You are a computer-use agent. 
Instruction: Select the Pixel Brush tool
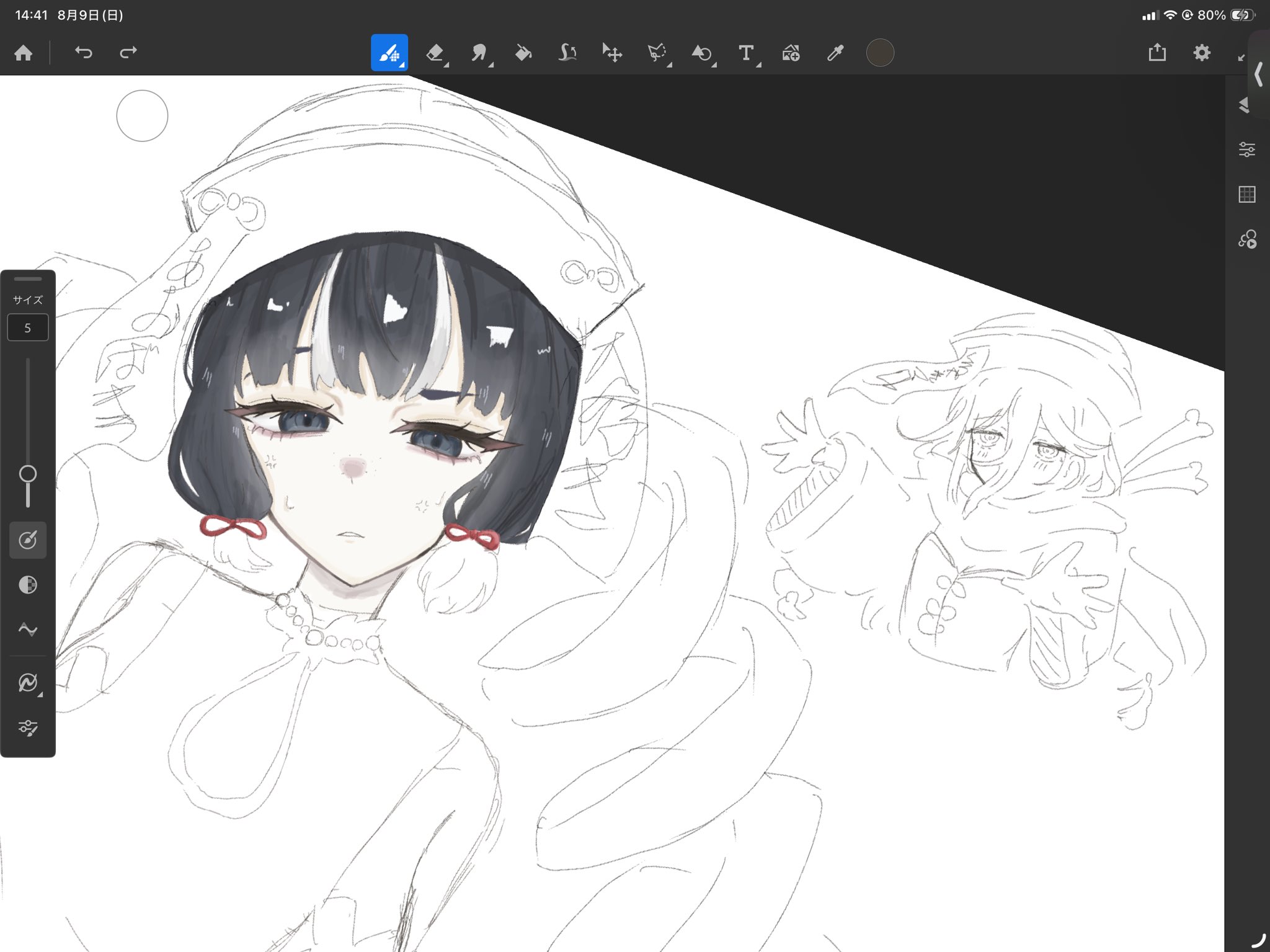(x=389, y=53)
